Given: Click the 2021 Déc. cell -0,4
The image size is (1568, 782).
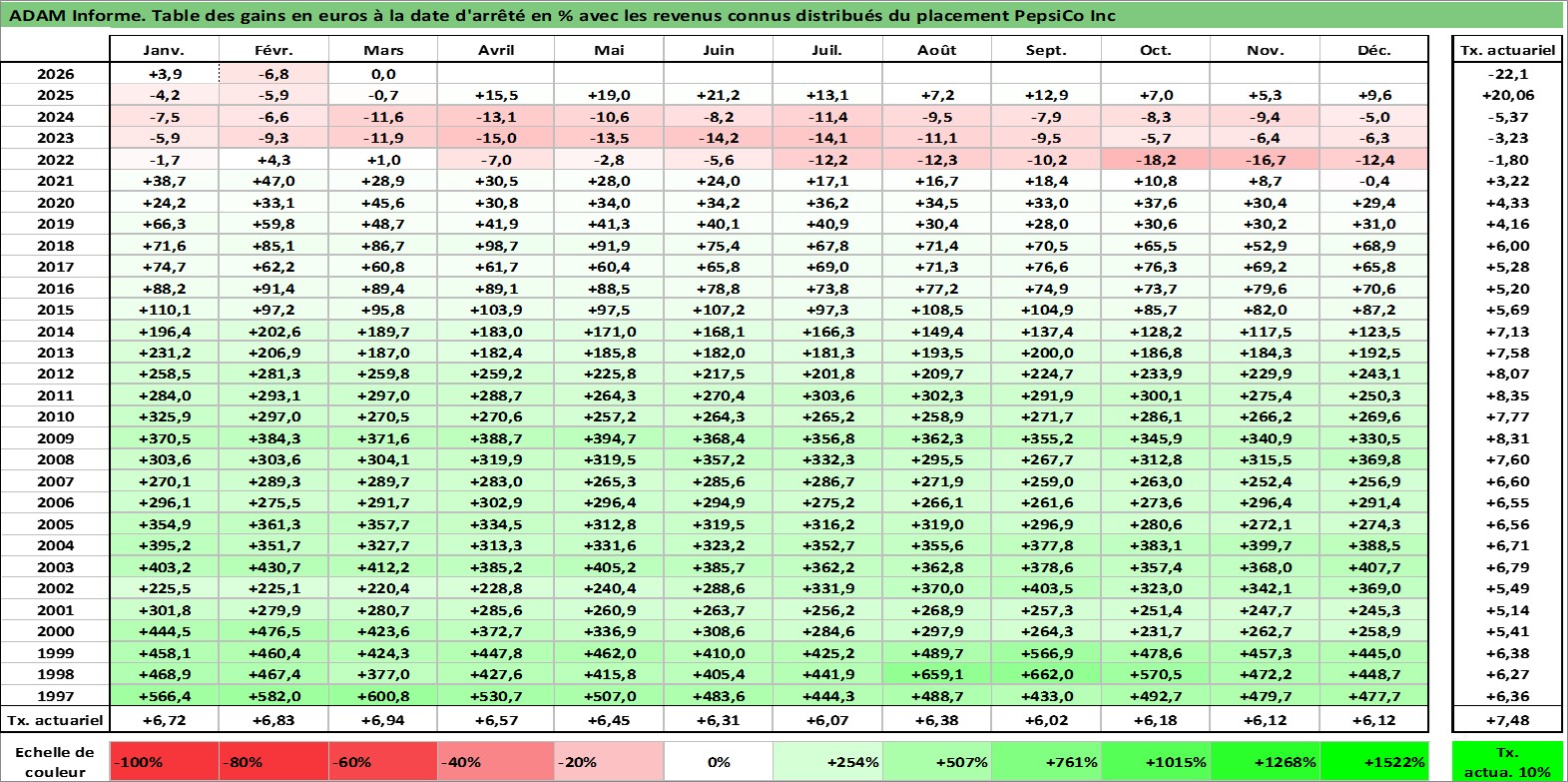Looking at the screenshot, I should pos(1374,181).
